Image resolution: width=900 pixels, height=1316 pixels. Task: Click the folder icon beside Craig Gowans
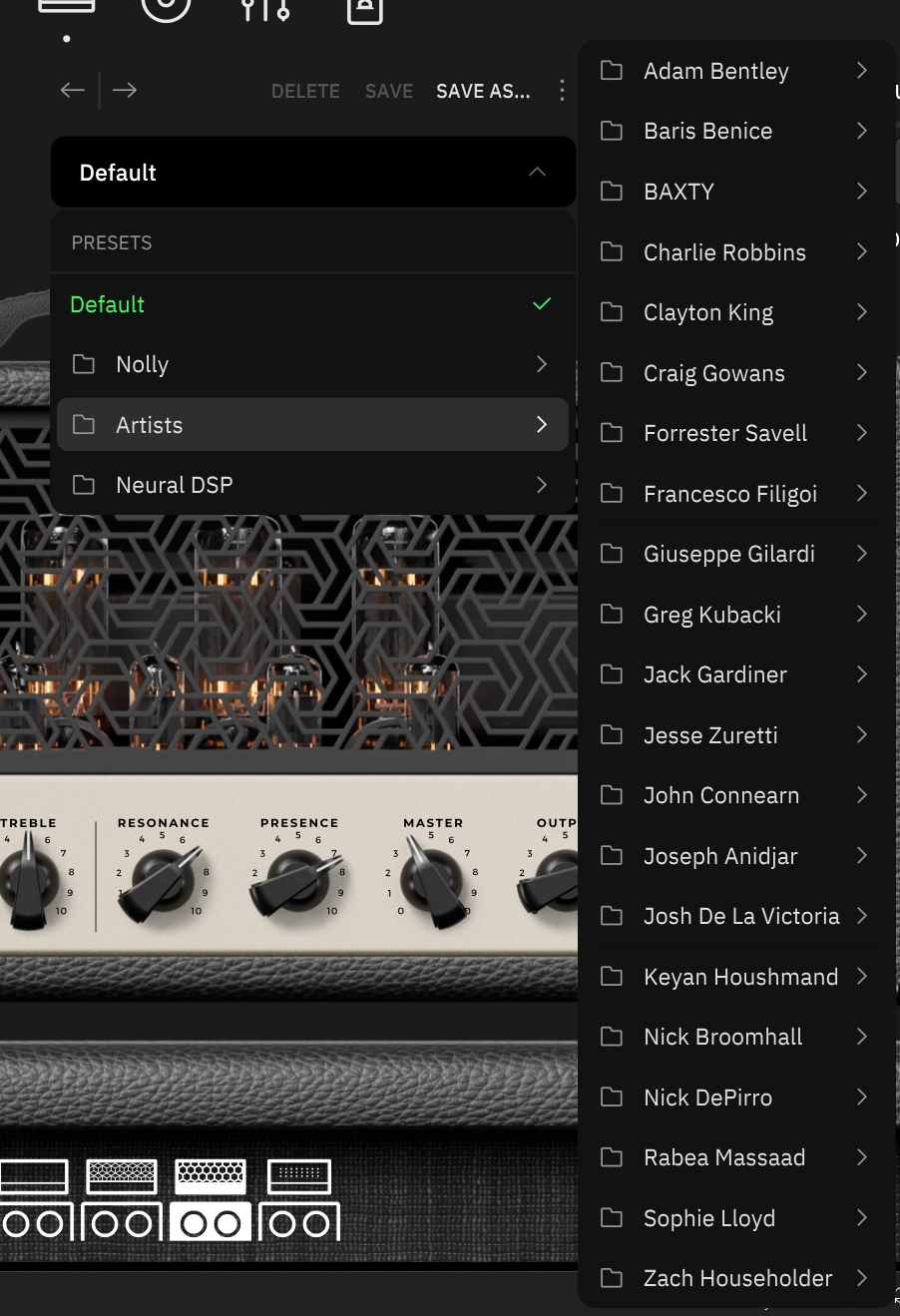point(612,373)
